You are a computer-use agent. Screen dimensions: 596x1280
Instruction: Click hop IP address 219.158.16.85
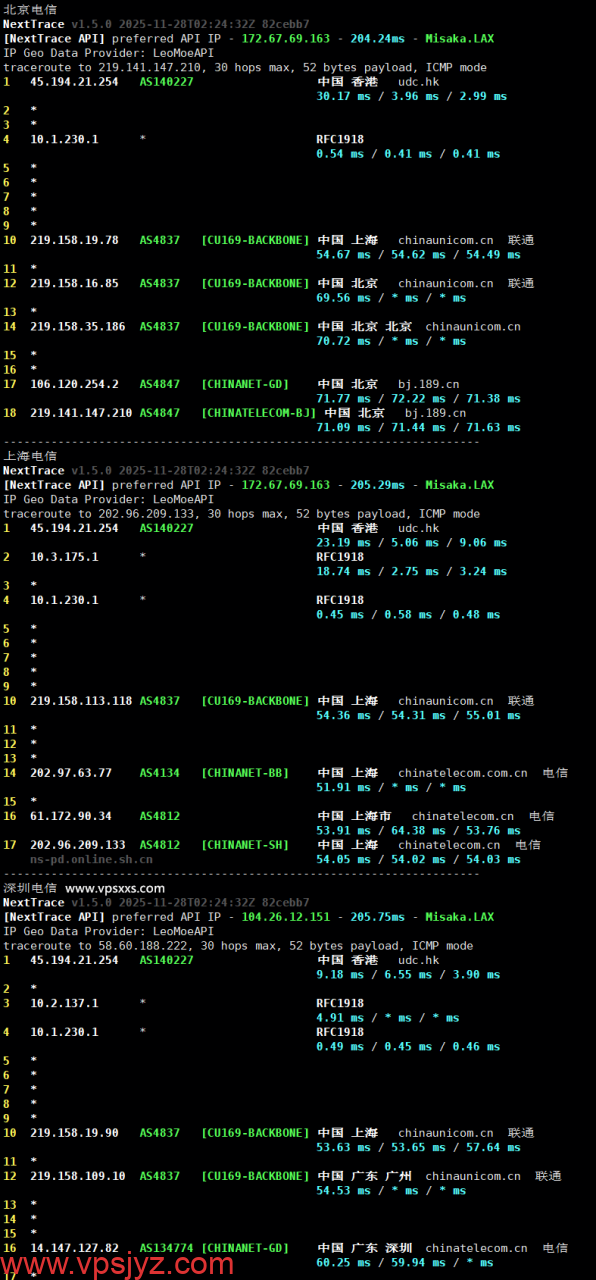point(74,283)
